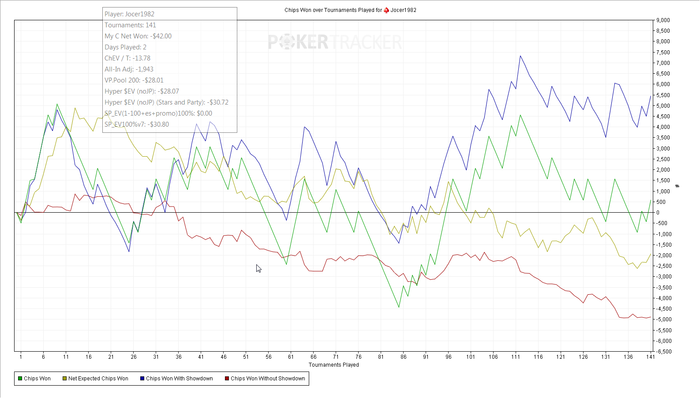Click the blue line peak near tournament 111
Screen dimensions: 700x398
click(x=520, y=56)
